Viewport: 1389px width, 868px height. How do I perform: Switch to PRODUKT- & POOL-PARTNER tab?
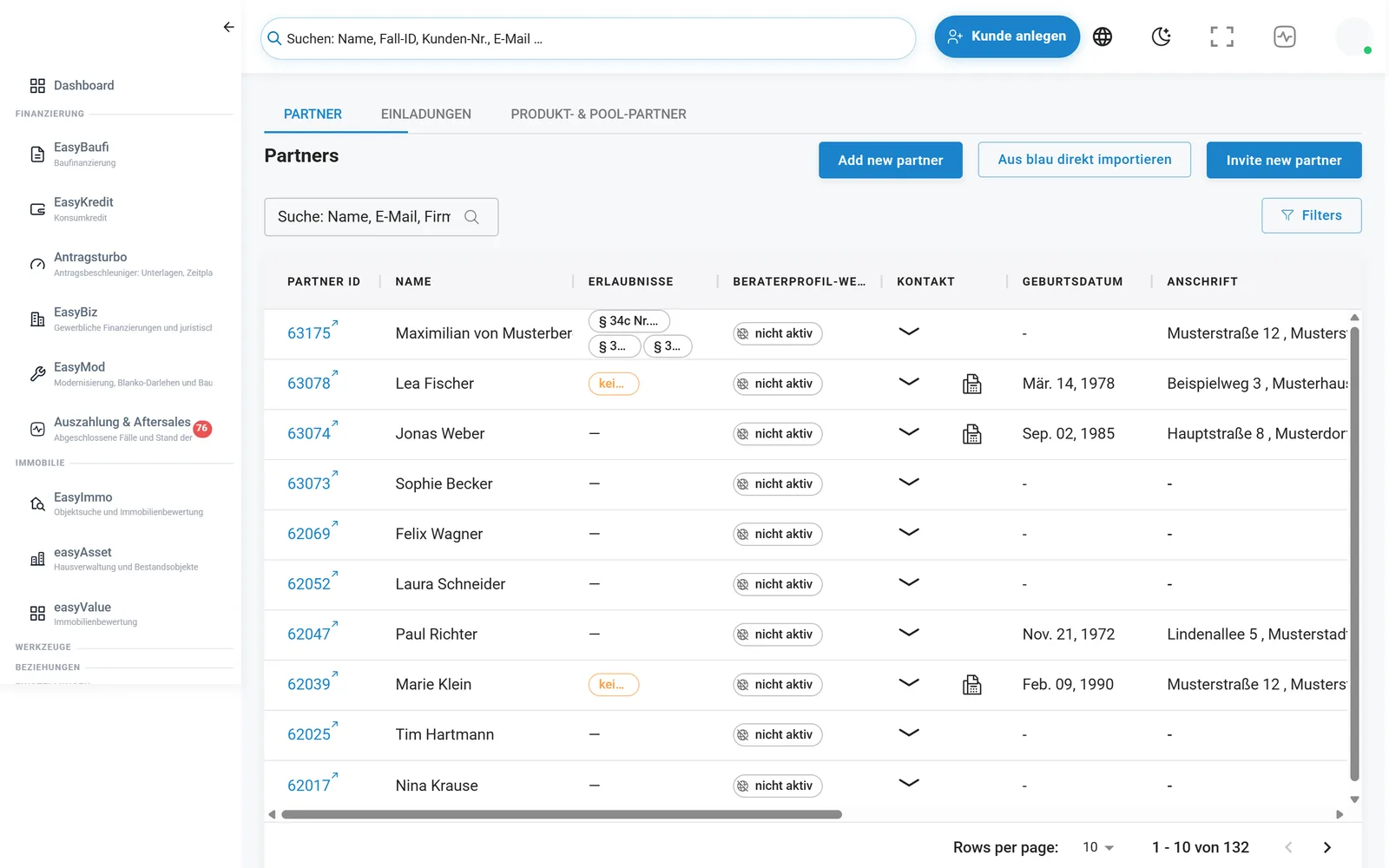(598, 114)
